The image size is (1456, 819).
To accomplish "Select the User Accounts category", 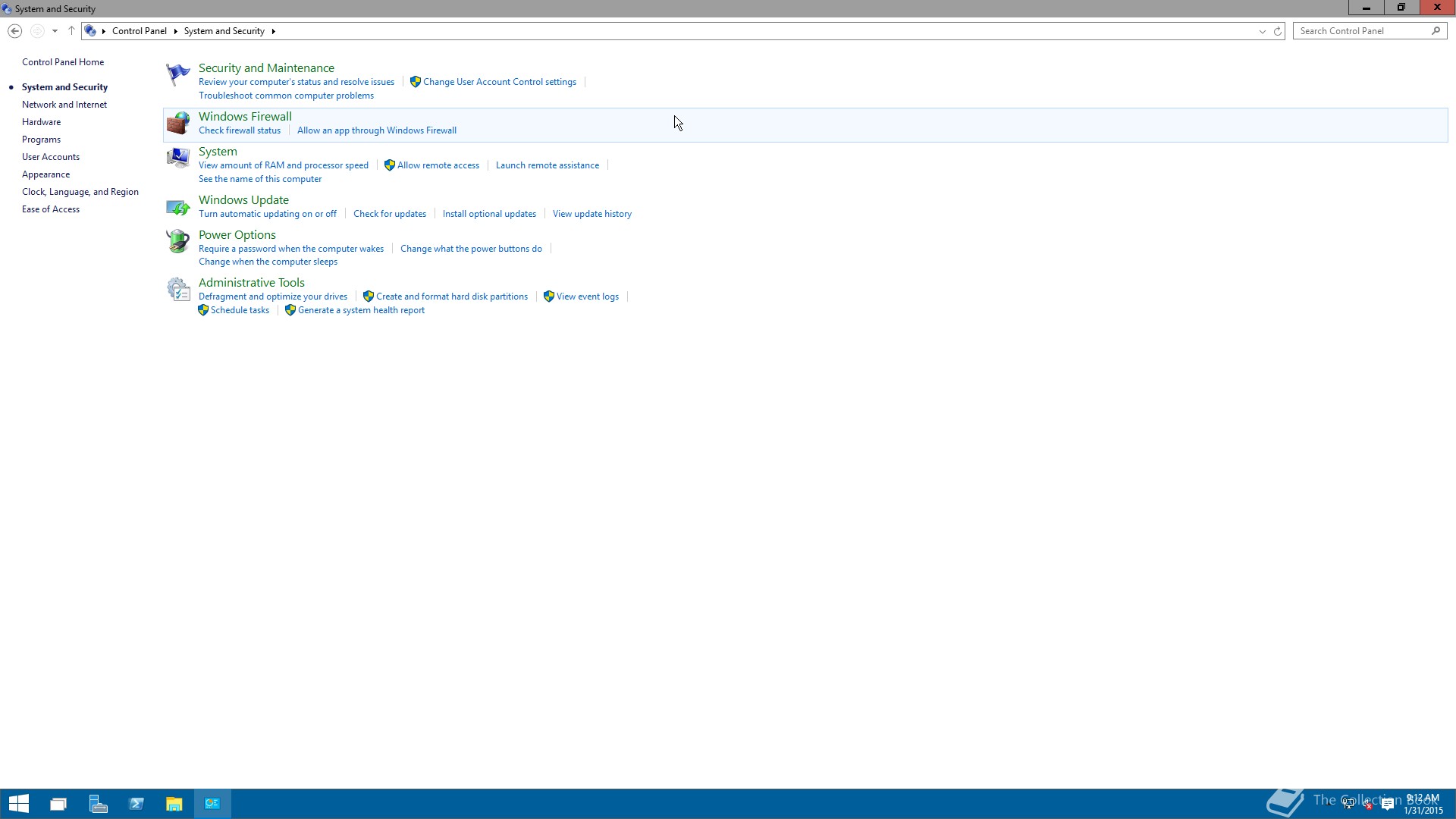I will [51, 157].
